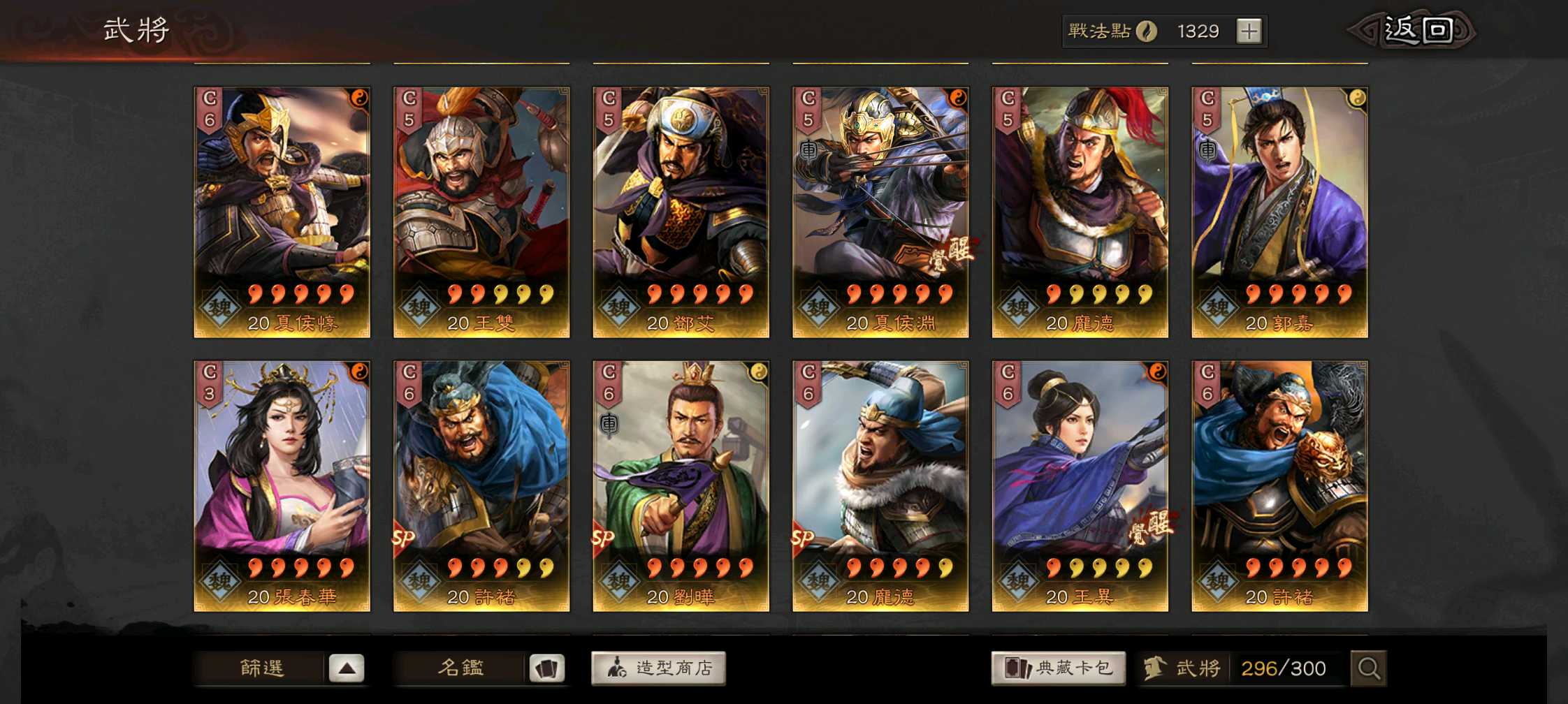This screenshot has width=1568, height=704.
Task: Click the yin-yang icon on 郭嘉 card
Action: point(1356,98)
